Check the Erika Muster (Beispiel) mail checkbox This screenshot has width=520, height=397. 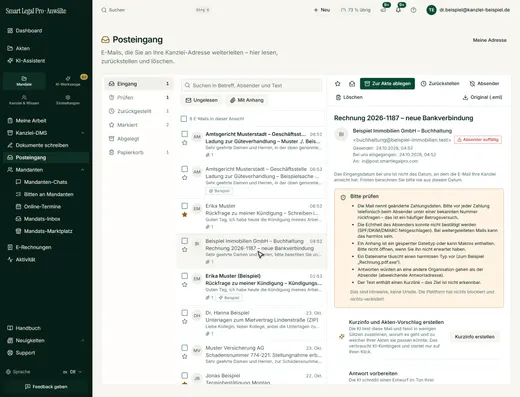point(184,276)
